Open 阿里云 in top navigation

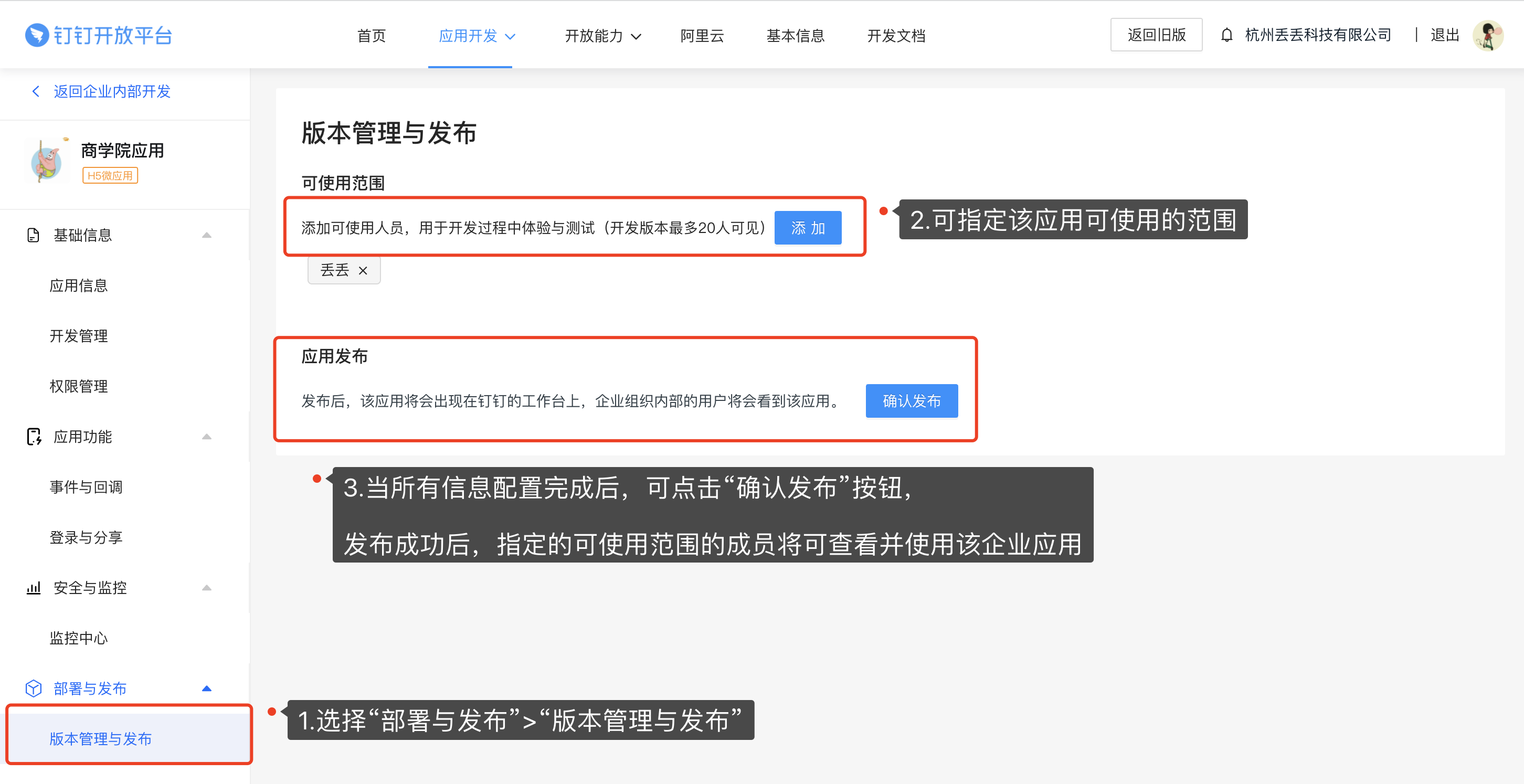[x=702, y=36]
